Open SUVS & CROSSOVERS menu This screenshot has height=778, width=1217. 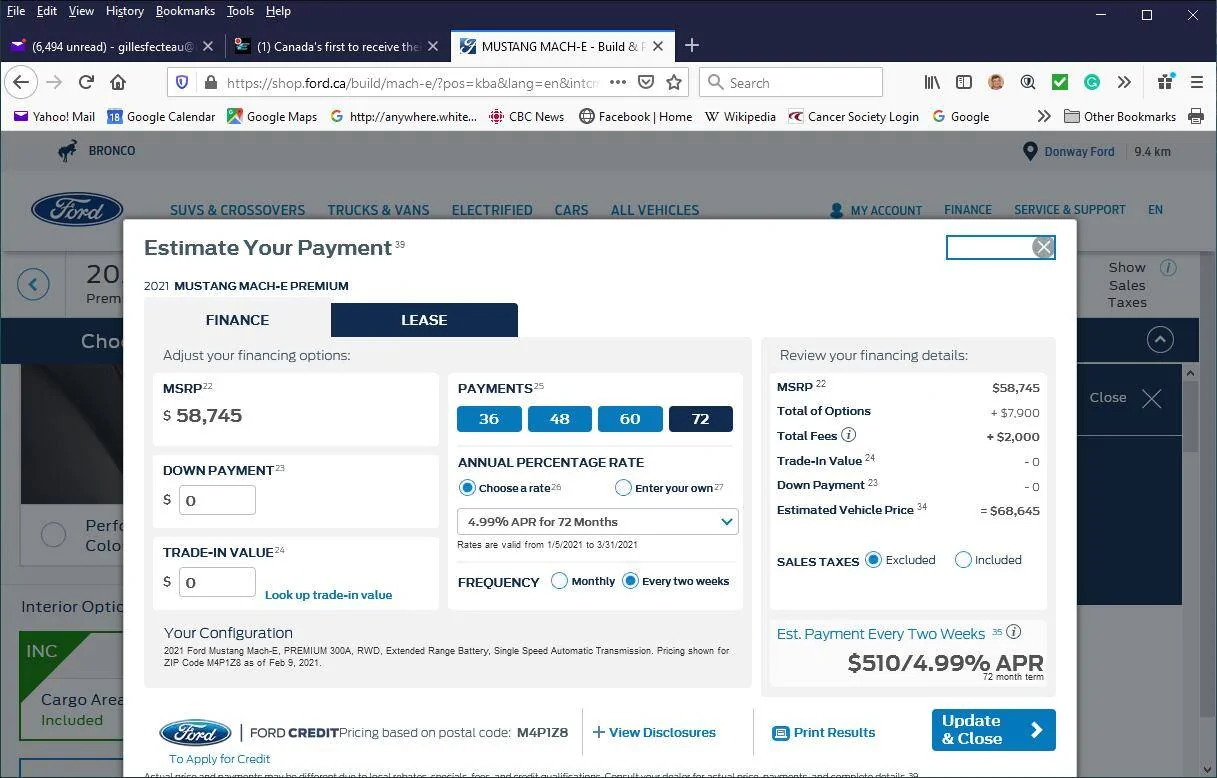(237, 210)
